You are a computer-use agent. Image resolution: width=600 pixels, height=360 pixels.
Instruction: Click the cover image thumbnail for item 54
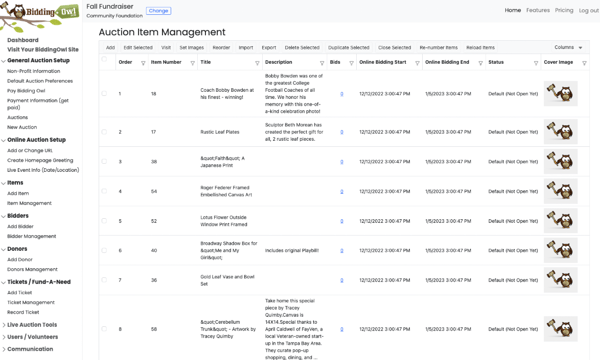561,191
